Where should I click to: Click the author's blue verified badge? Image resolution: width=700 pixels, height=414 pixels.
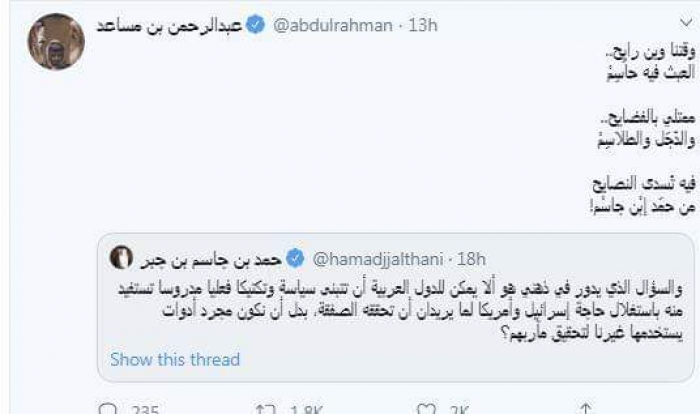(256, 27)
